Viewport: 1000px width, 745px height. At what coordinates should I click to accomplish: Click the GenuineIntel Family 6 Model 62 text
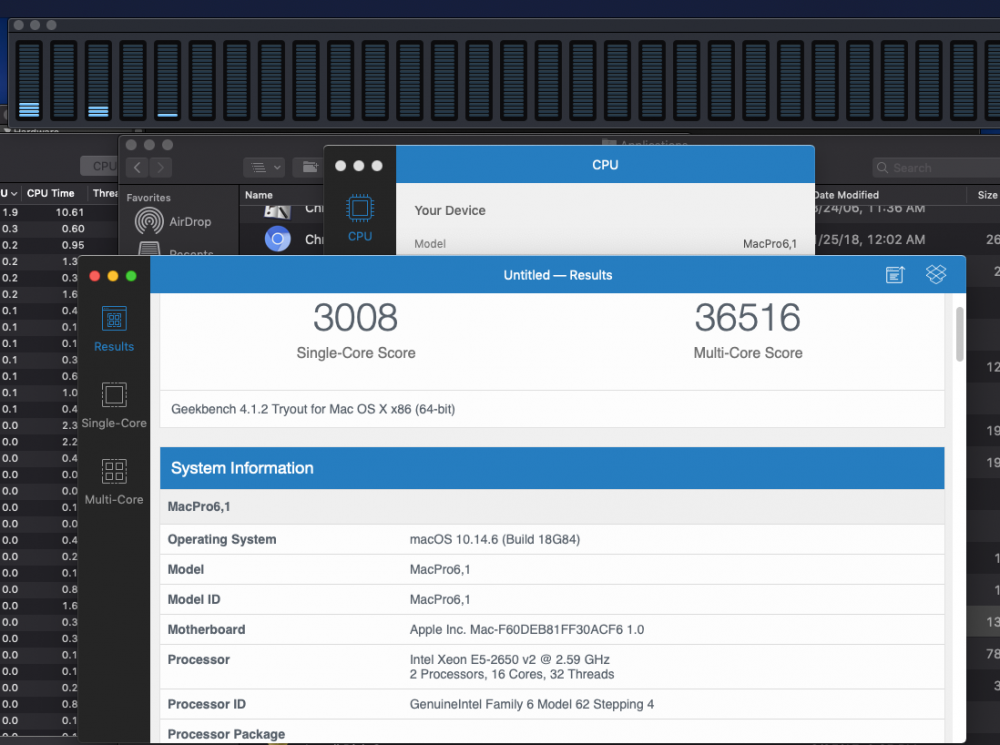click(x=531, y=704)
